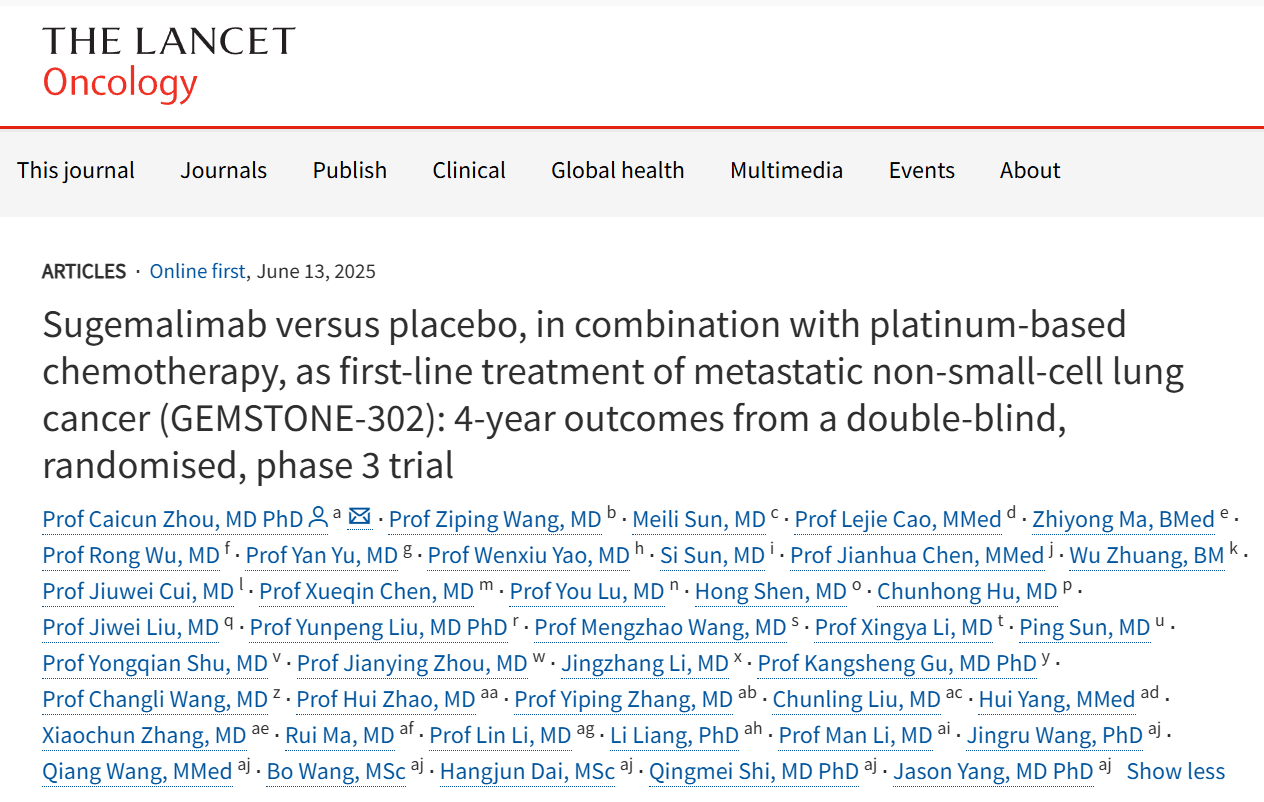Expand the Publish menu
1264x802 pixels.
tap(349, 170)
